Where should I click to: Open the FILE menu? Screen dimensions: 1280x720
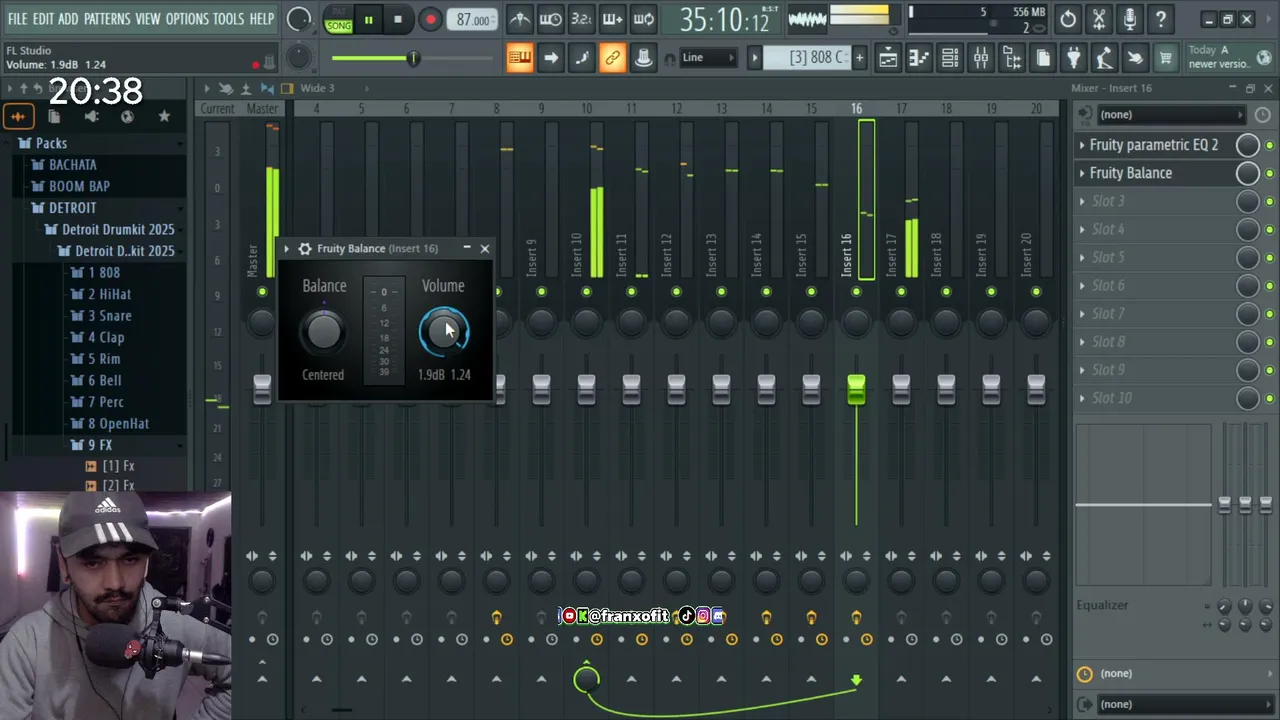17,19
